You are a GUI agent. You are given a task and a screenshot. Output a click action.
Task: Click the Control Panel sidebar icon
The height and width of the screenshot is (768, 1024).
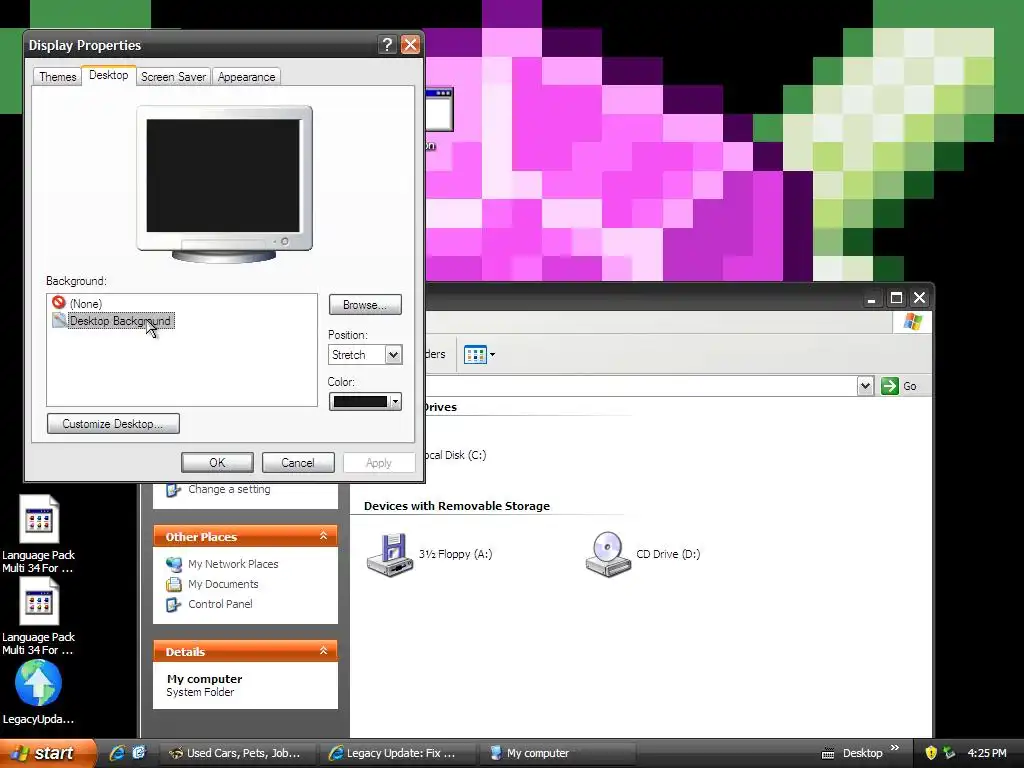[174, 605]
